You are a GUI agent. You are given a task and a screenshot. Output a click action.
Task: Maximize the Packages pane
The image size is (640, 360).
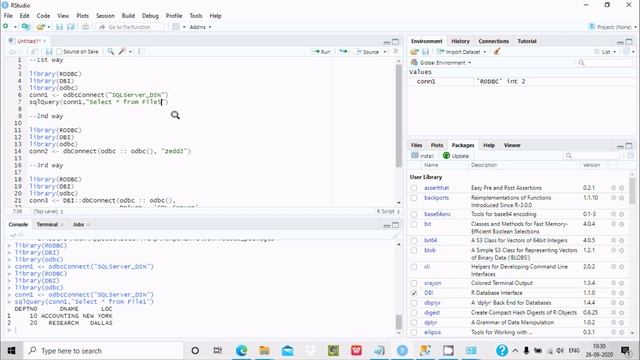point(629,146)
